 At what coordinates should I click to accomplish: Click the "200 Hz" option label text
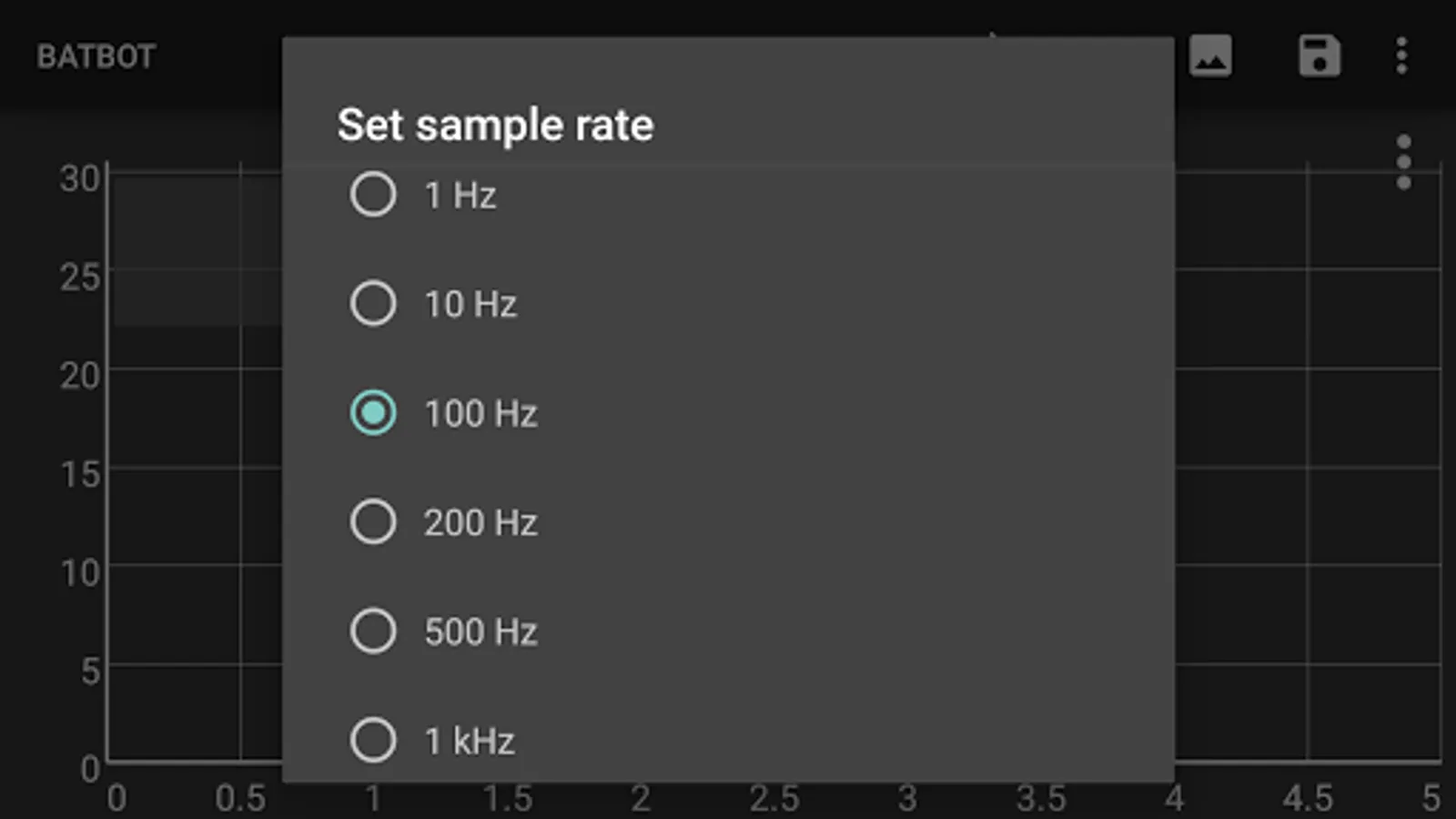pyautogui.click(x=480, y=522)
